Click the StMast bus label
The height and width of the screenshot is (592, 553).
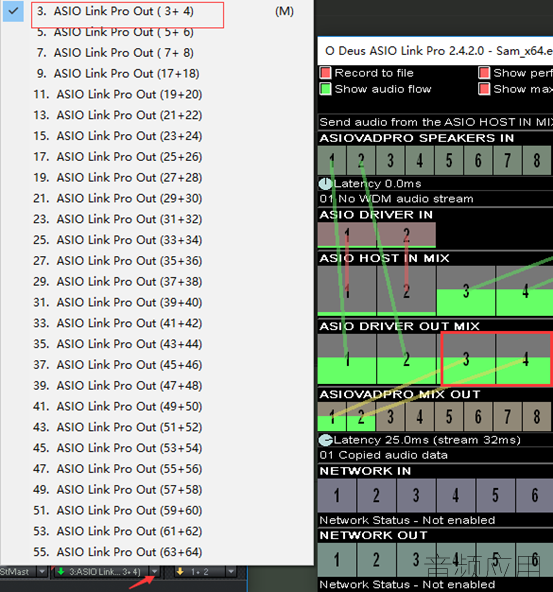[15, 572]
